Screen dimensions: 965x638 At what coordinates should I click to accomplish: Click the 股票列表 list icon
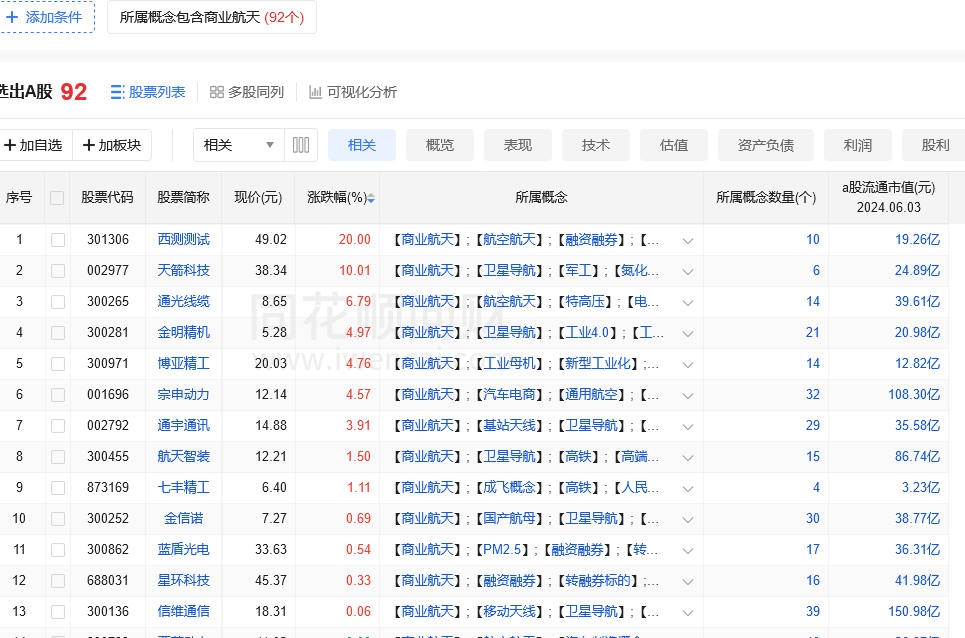(x=118, y=92)
